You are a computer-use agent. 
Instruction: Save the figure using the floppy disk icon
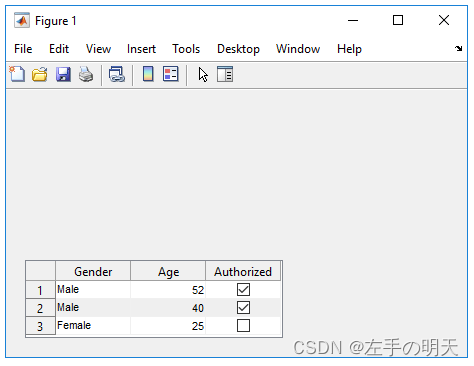point(63,74)
